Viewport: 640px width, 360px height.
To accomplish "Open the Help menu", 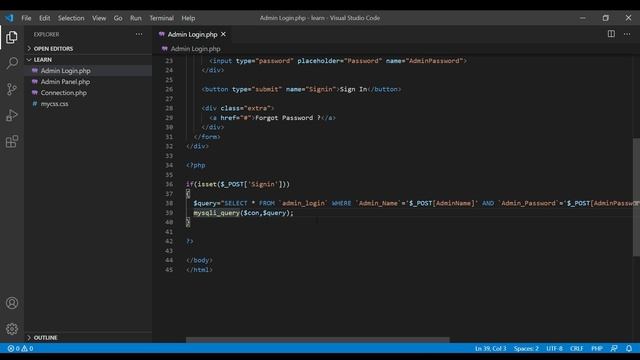I will [188, 18].
